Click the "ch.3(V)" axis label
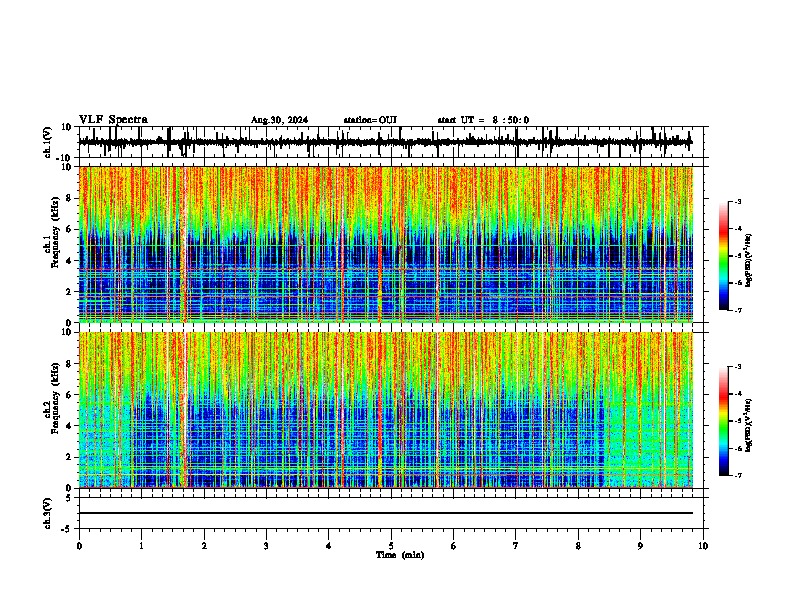The width and height of the screenshot is (792, 612). pos(48,514)
